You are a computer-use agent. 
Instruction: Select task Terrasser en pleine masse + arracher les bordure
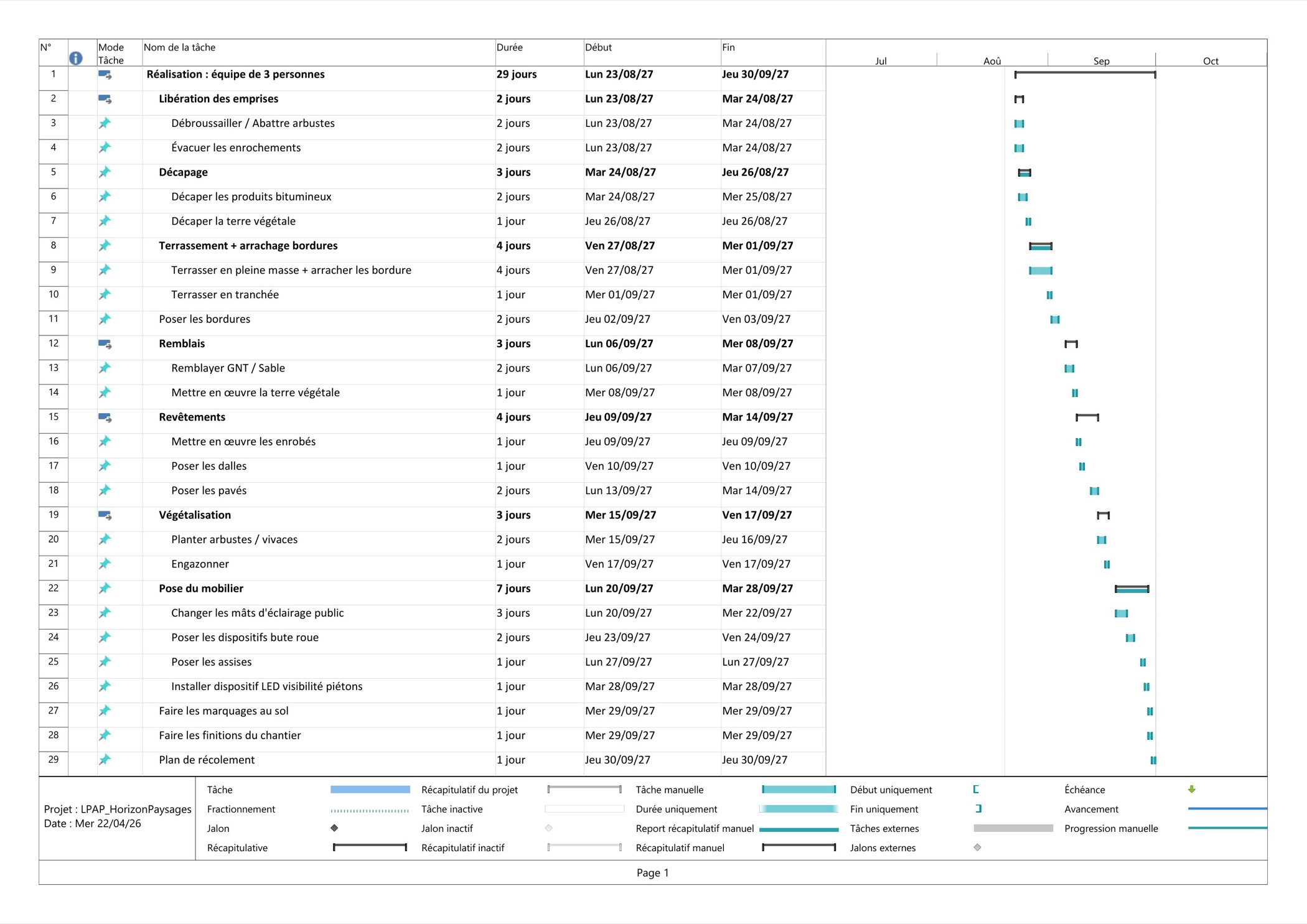coord(291,270)
